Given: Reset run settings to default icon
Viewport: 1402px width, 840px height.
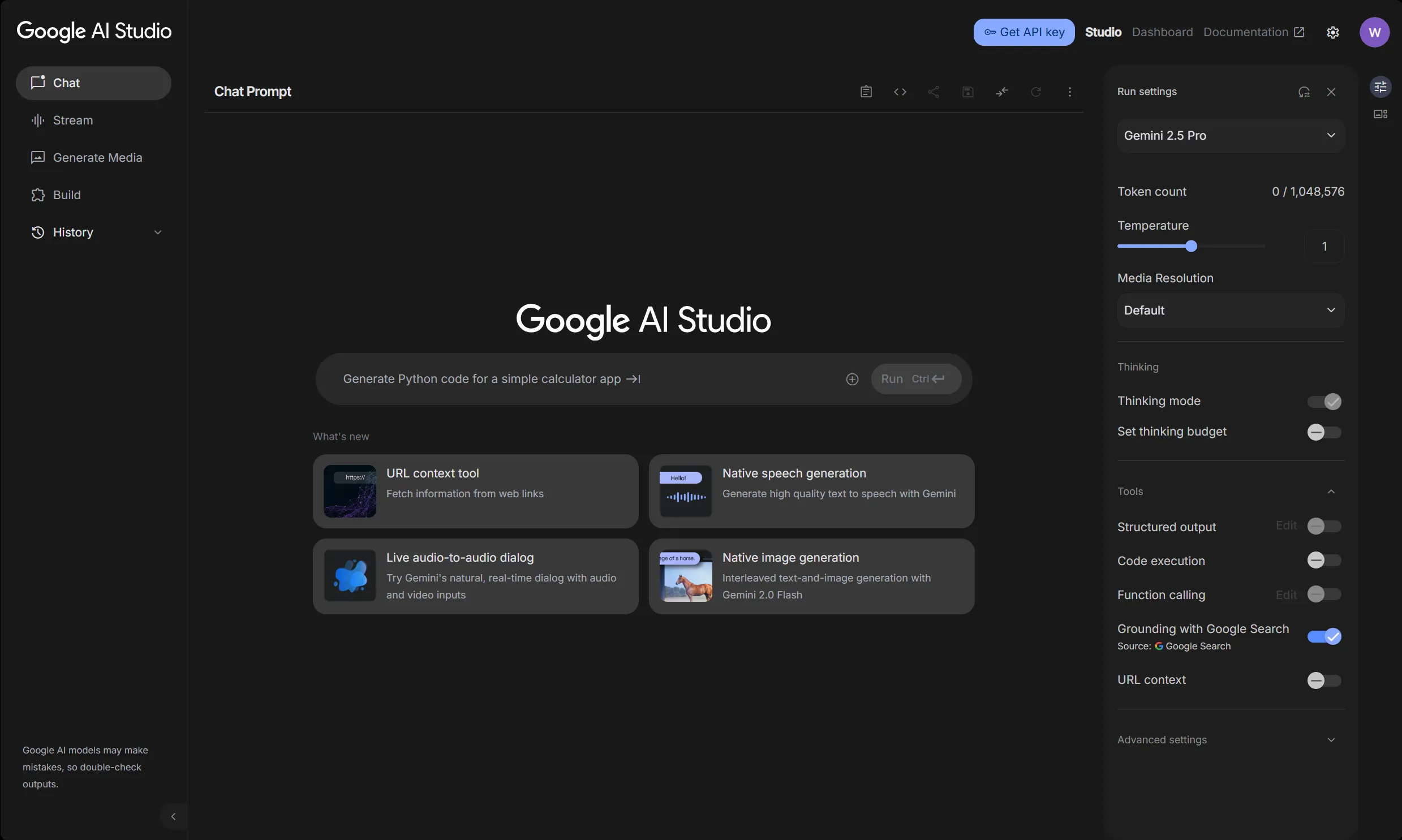Looking at the screenshot, I should (x=1304, y=92).
